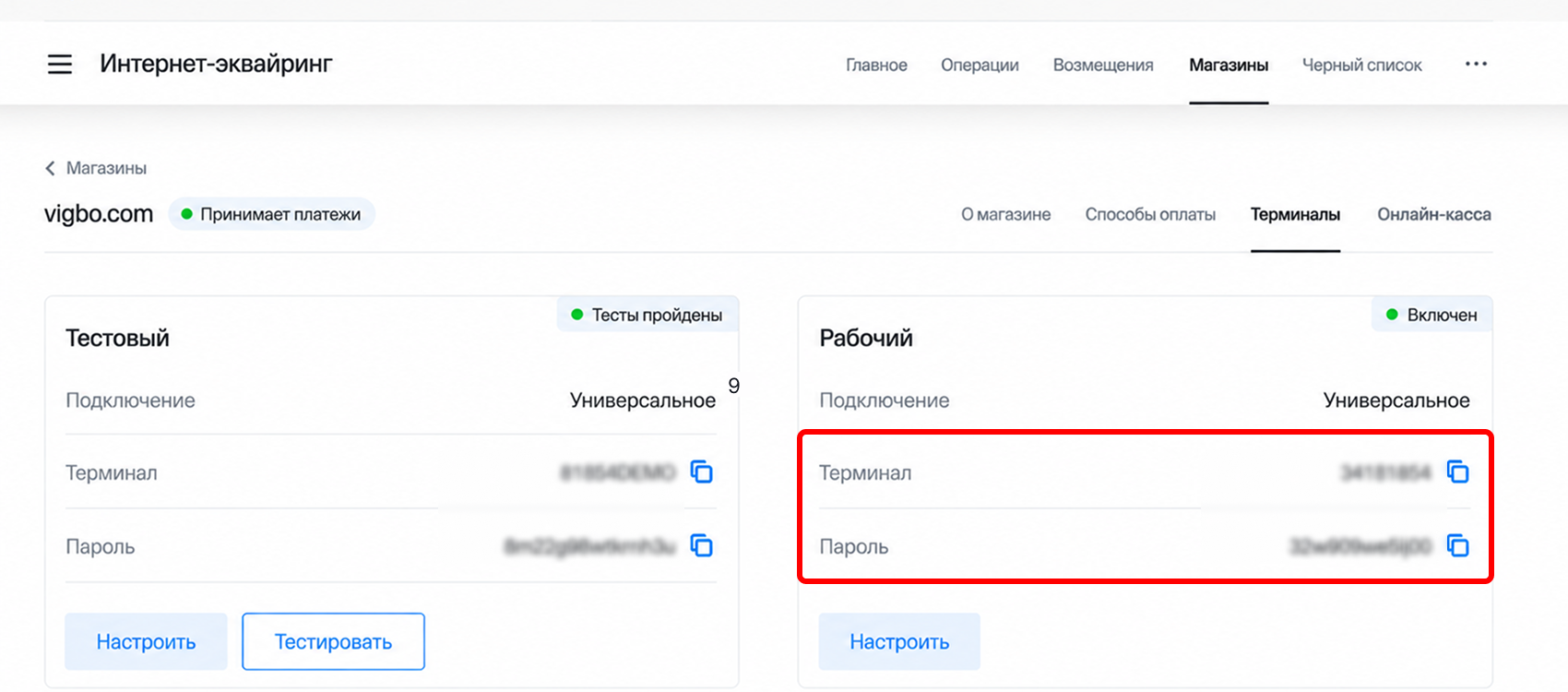Open the Черный список tab
The width and height of the screenshot is (1568, 692).
pos(1361,65)
